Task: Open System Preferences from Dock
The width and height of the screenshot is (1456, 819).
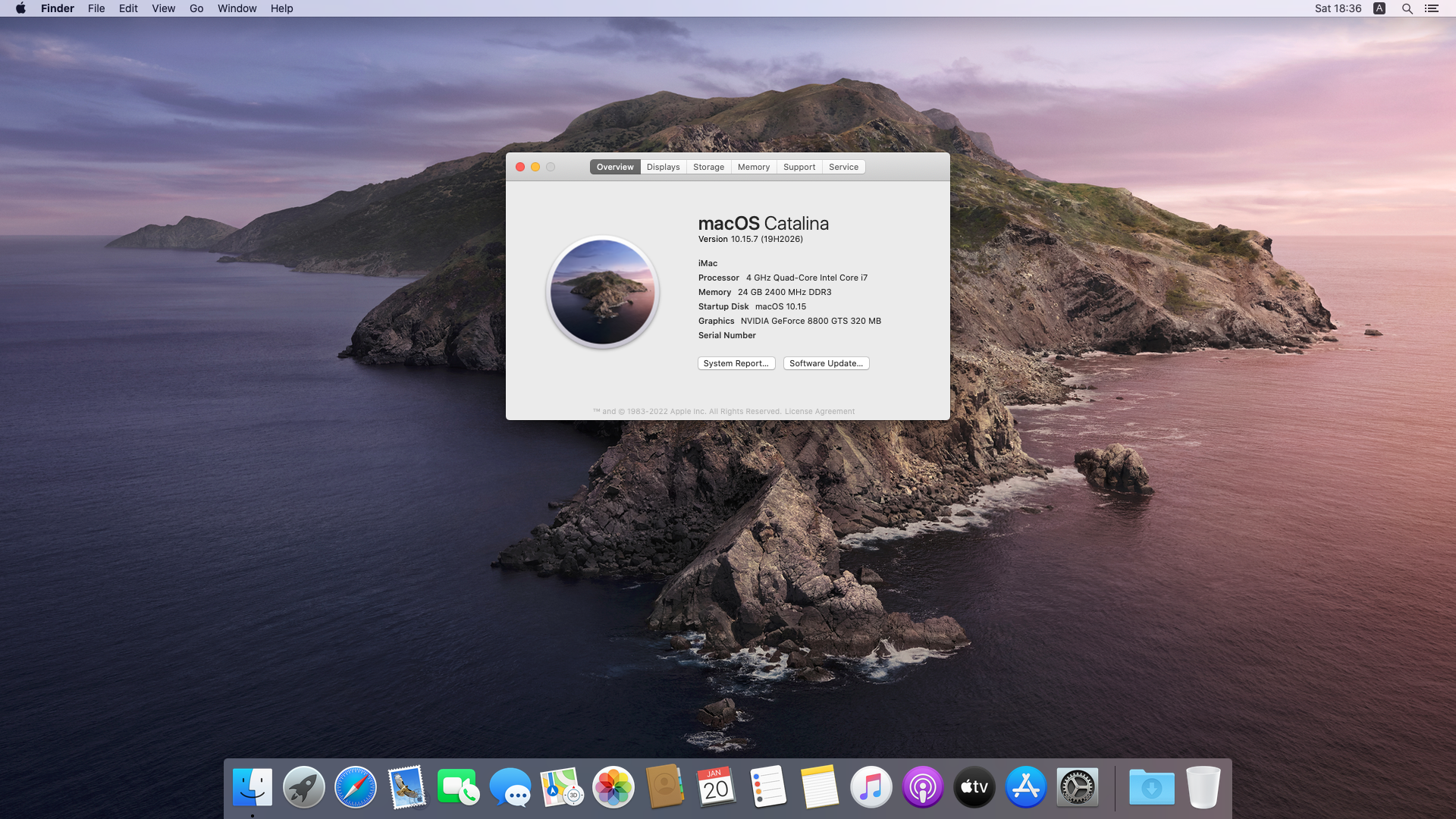Action: pyautogui.click(x=1078, y=787)
